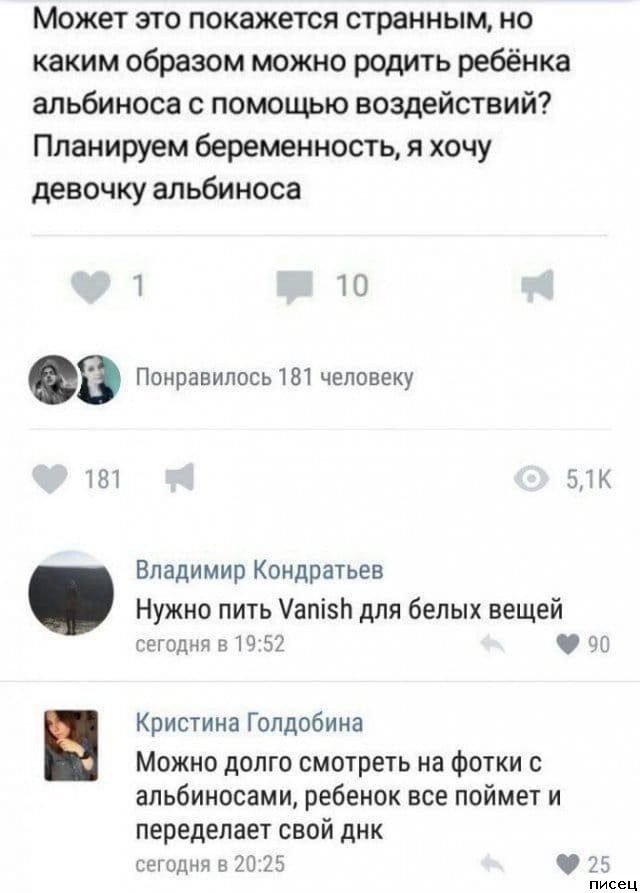
Task: Reply to Владимир Кондратьев's comment
Action: point(492,645)
